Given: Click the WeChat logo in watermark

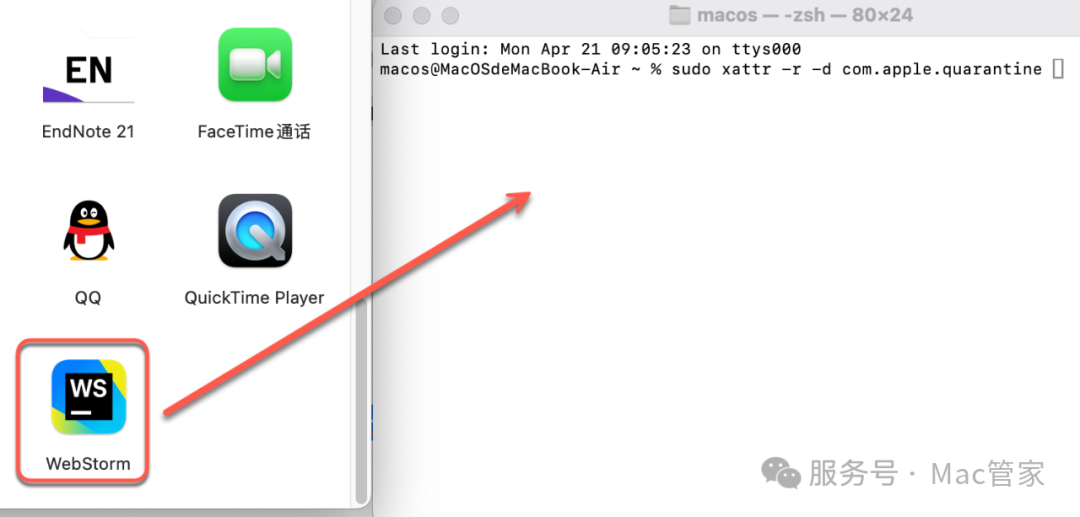Looking at the screenshot, I should pos(781,473).
